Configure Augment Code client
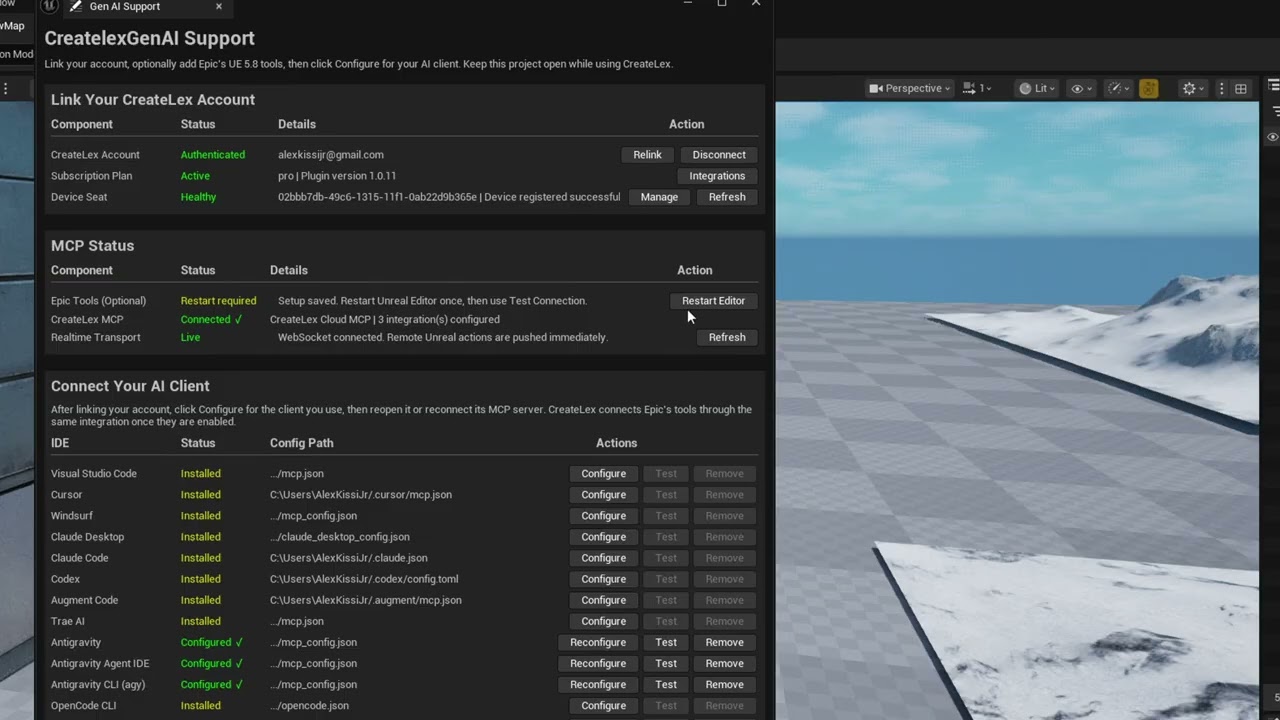The width and height of the screenshot is (1280, 720). click(604, 600)
